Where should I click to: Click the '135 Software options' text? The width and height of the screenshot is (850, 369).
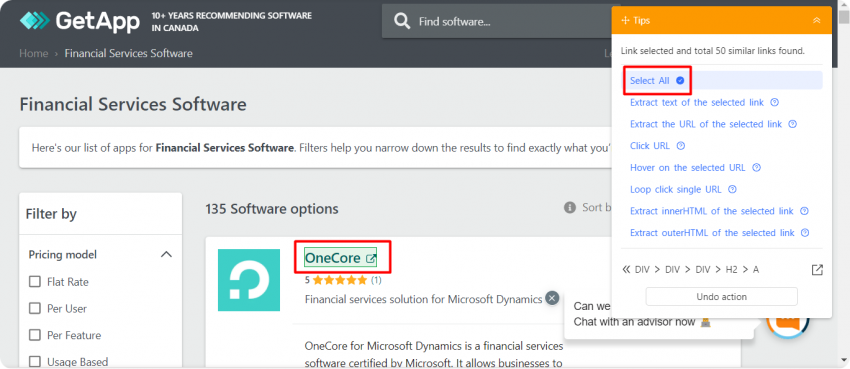pos(272,209)
